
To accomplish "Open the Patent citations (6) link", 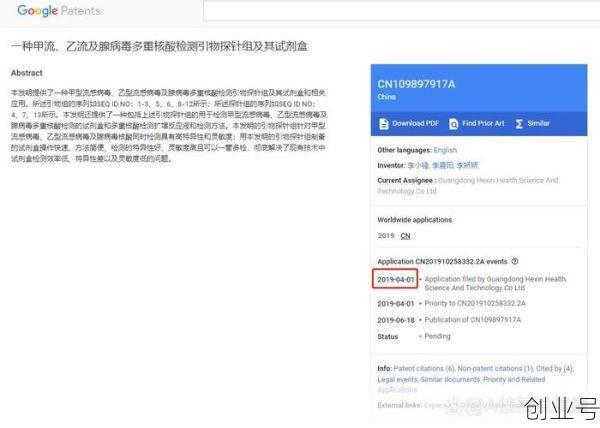I will point(424,368).
